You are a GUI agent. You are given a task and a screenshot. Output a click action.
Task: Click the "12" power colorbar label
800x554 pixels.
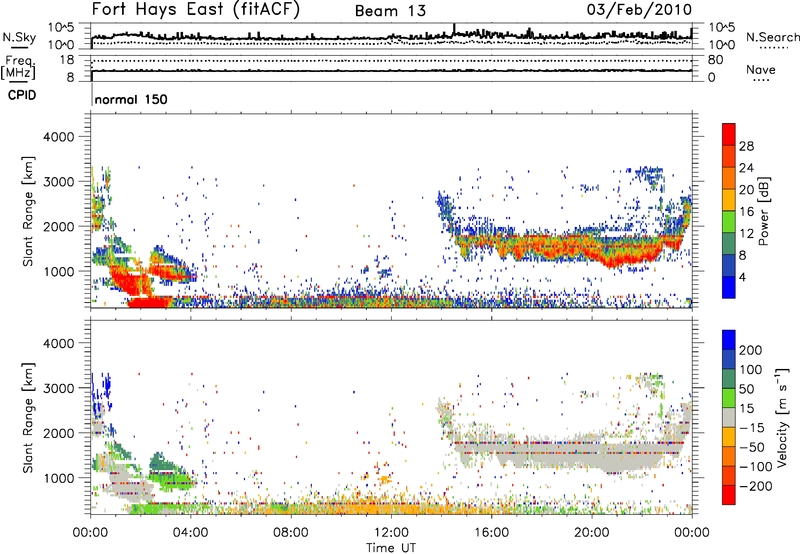point(746,234)
